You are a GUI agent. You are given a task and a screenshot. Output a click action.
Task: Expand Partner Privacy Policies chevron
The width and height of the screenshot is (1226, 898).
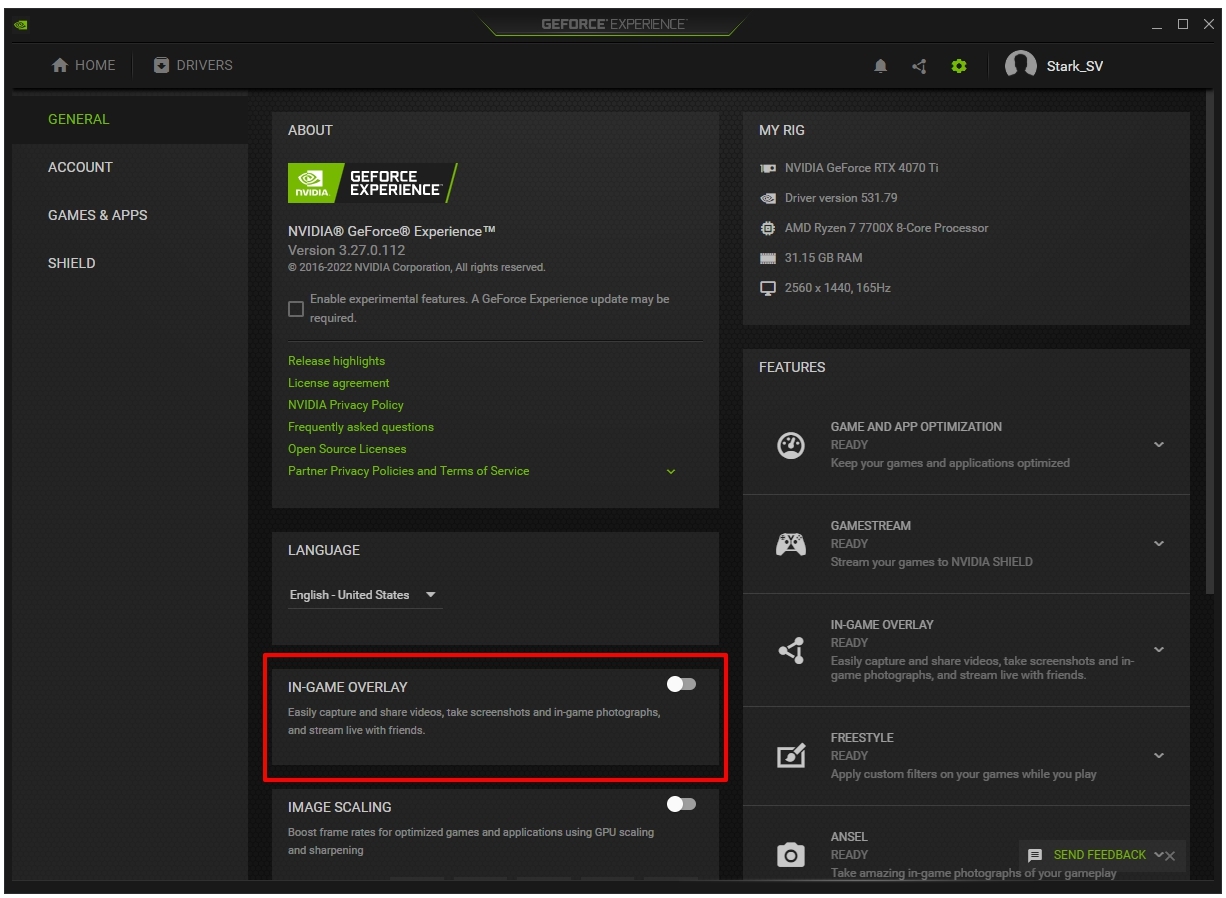pos(671,472)
